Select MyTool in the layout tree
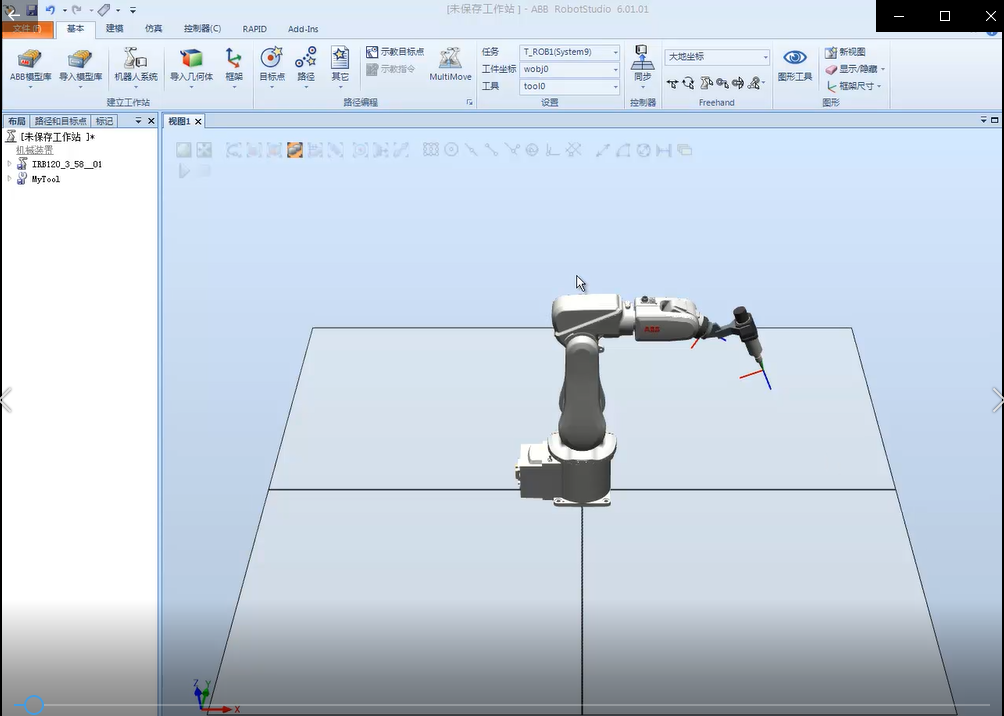1004x716 pixels. coord(45,179)
